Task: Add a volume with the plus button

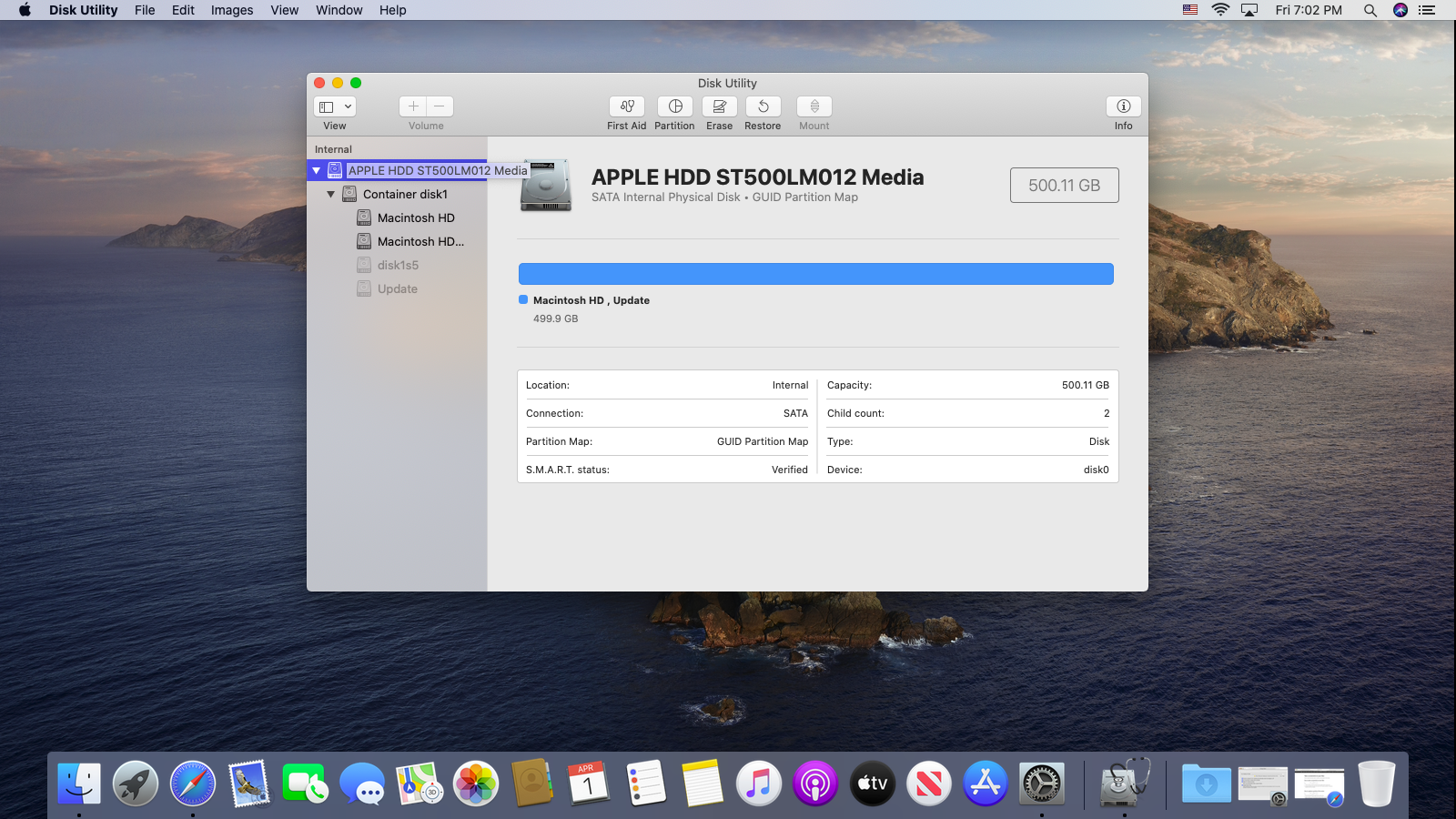Action: click(x=413, y=106)
